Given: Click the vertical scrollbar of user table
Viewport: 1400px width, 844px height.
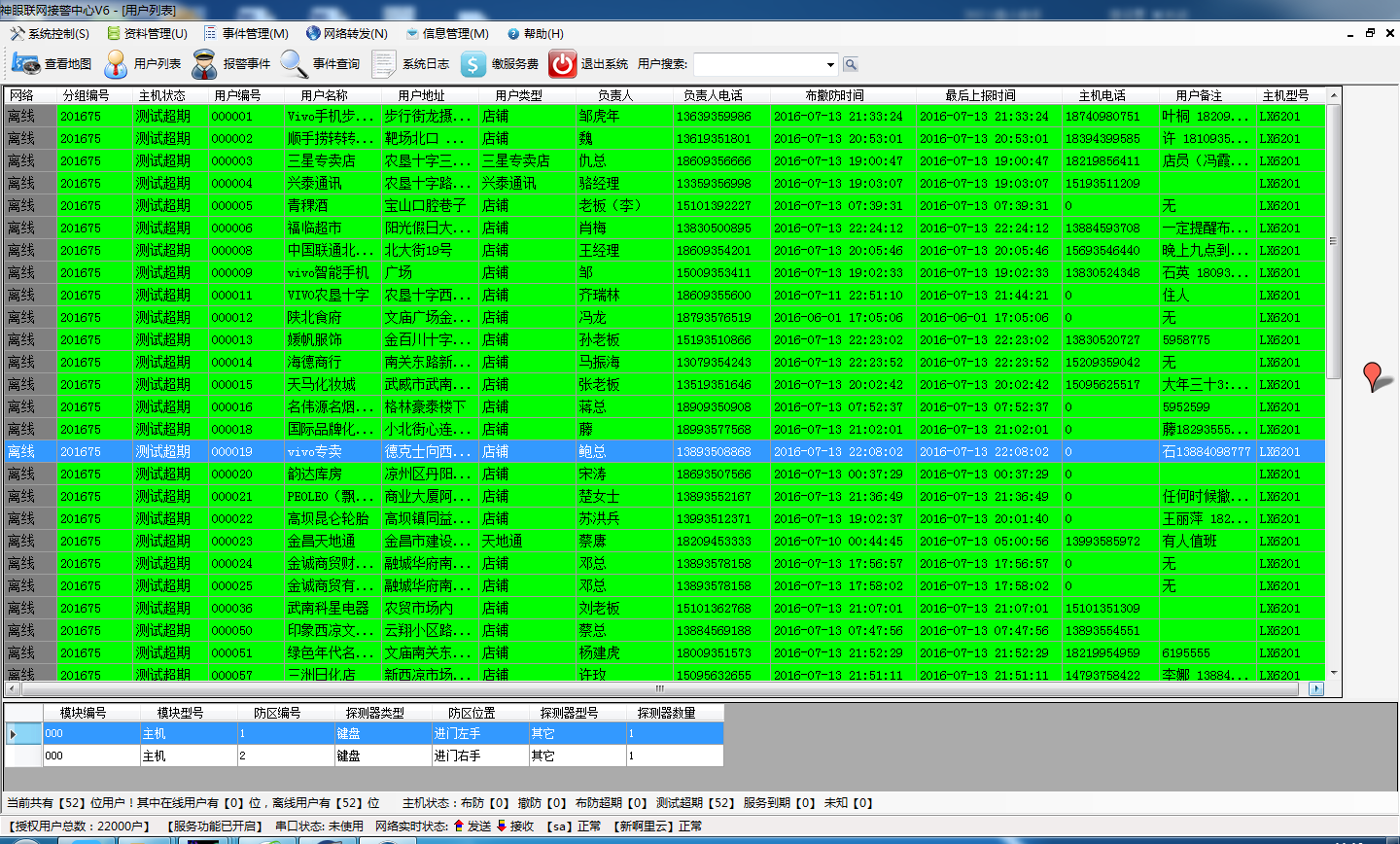Looking at the screenshot, I should [x=1334, y=241].
